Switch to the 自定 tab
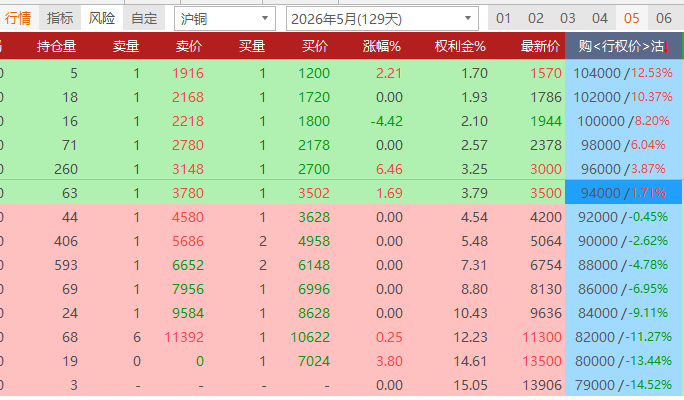Image resolution: width=684 pixels, height=400 pixels. click(x=144, y=18)
